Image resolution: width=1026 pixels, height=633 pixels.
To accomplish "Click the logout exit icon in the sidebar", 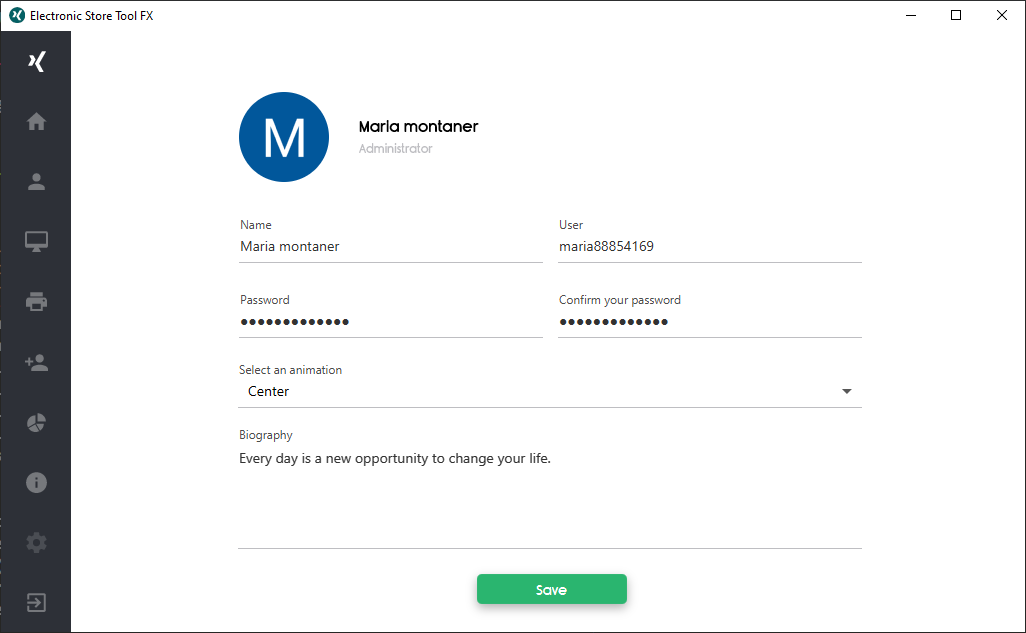I will tap(37, 602).
